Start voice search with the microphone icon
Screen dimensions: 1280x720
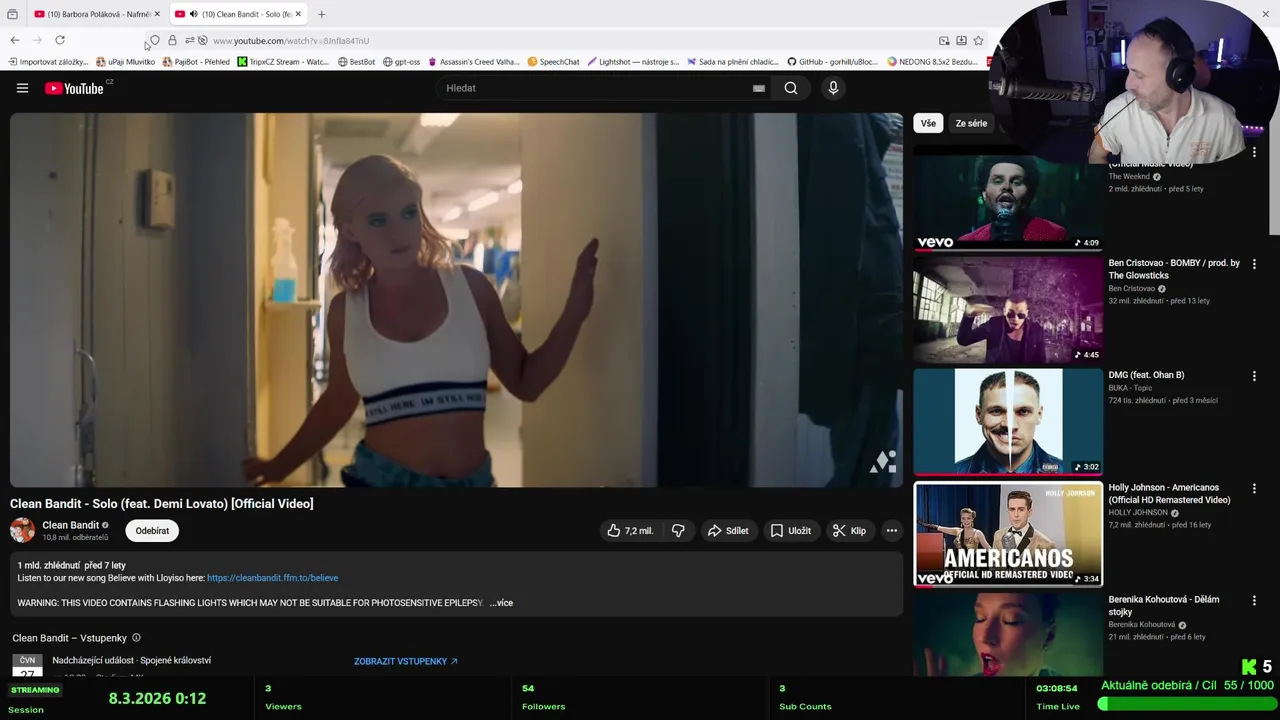coord(833,88)
